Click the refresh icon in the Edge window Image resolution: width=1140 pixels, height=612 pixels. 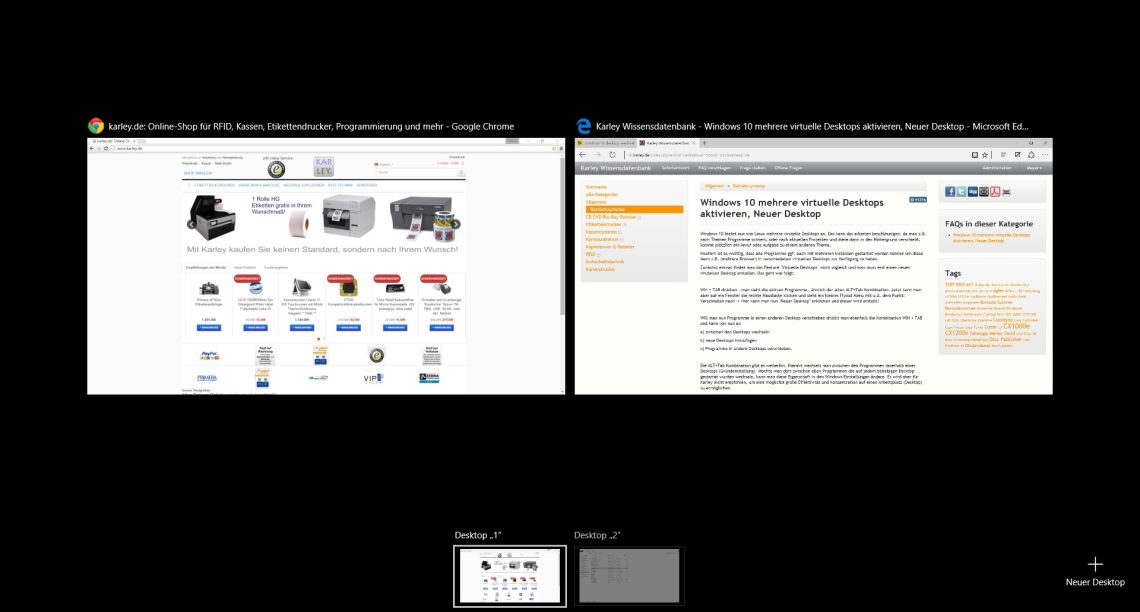pyautogui.click(x=612, y=155)
